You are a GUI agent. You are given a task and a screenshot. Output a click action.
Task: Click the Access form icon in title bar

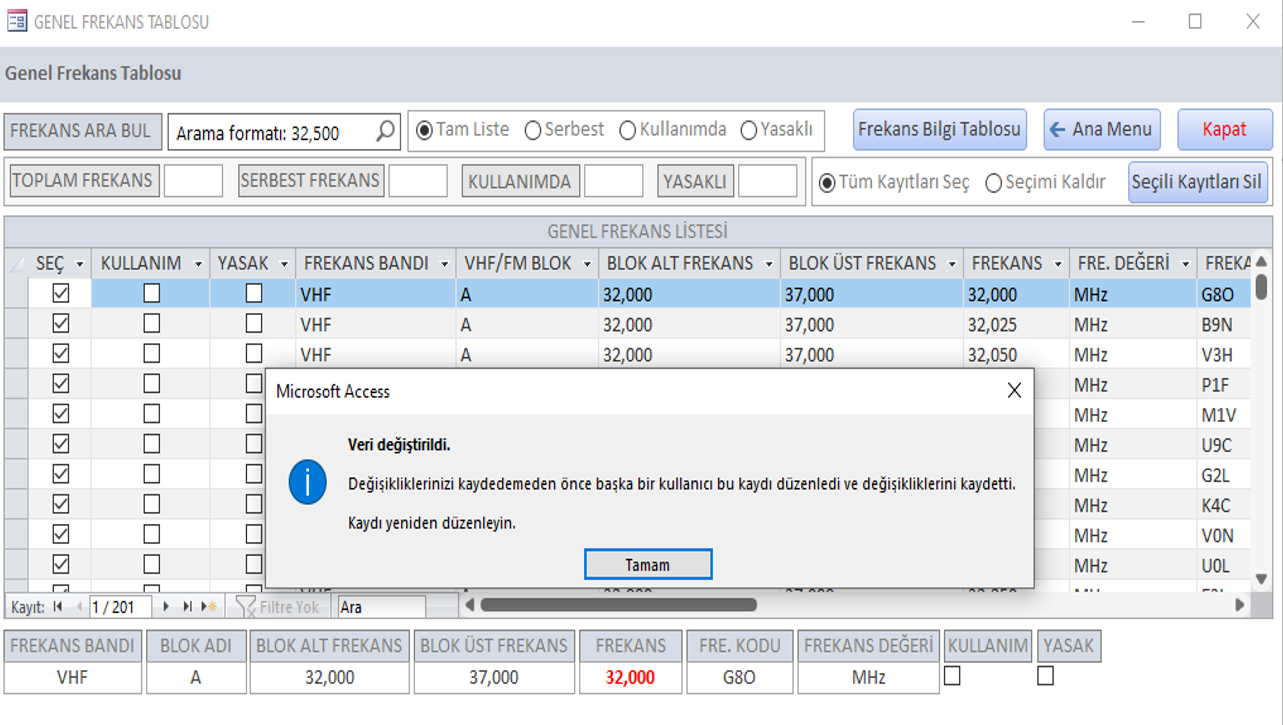pyautogui.click(x=16, y=21)
